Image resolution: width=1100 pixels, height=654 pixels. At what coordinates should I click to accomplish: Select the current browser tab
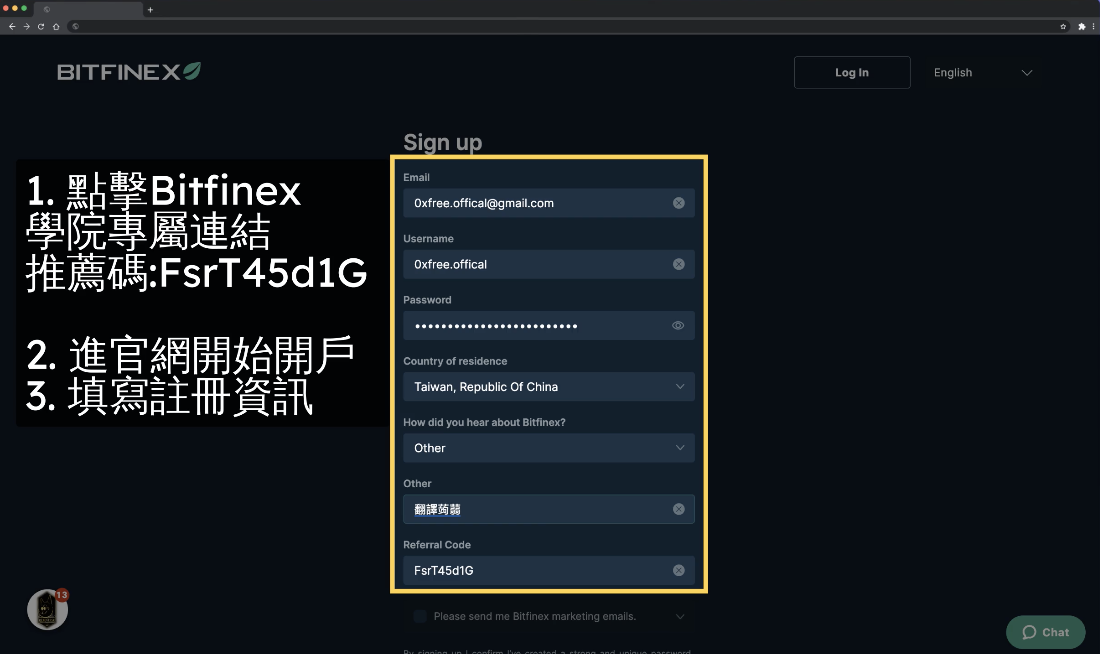[90, 10]
